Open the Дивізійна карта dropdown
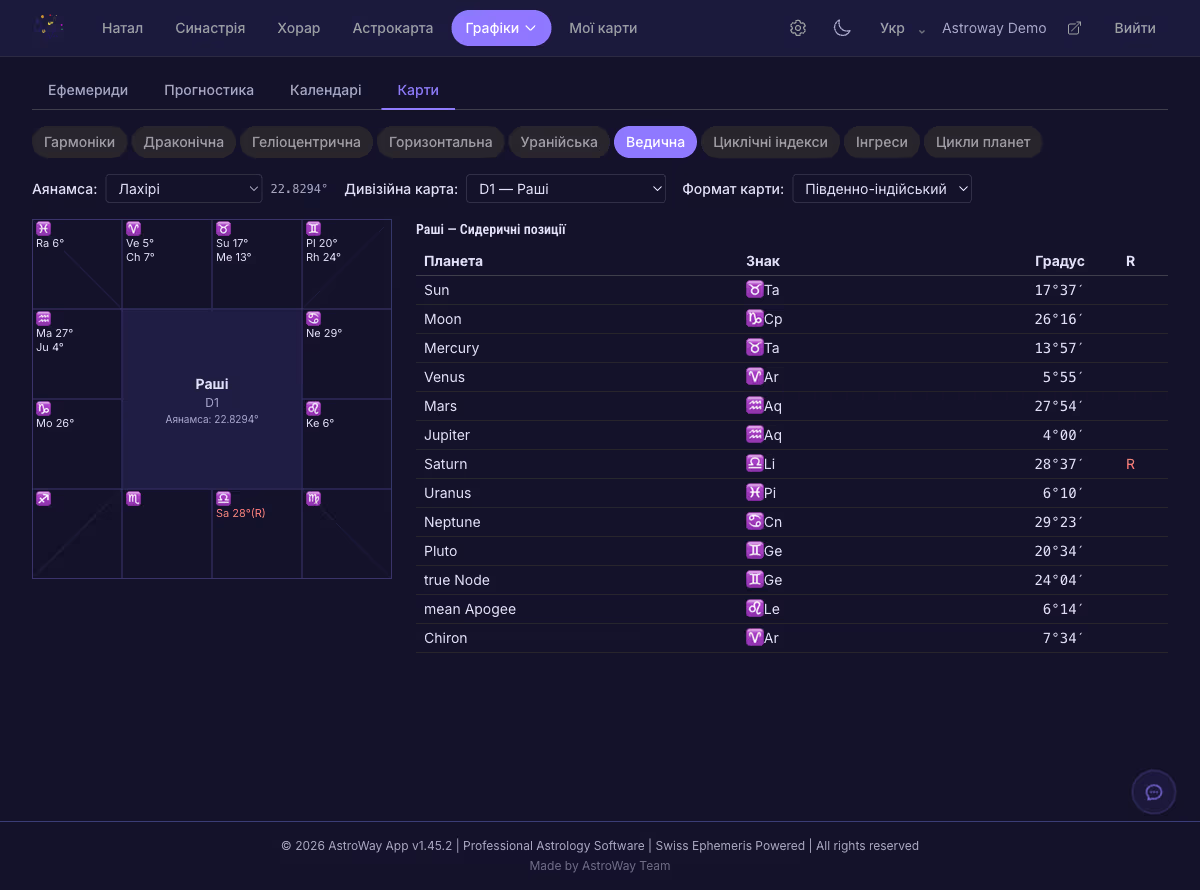Image resolution: width=1200 pixels, height=890 pixels. coord(565,189)
